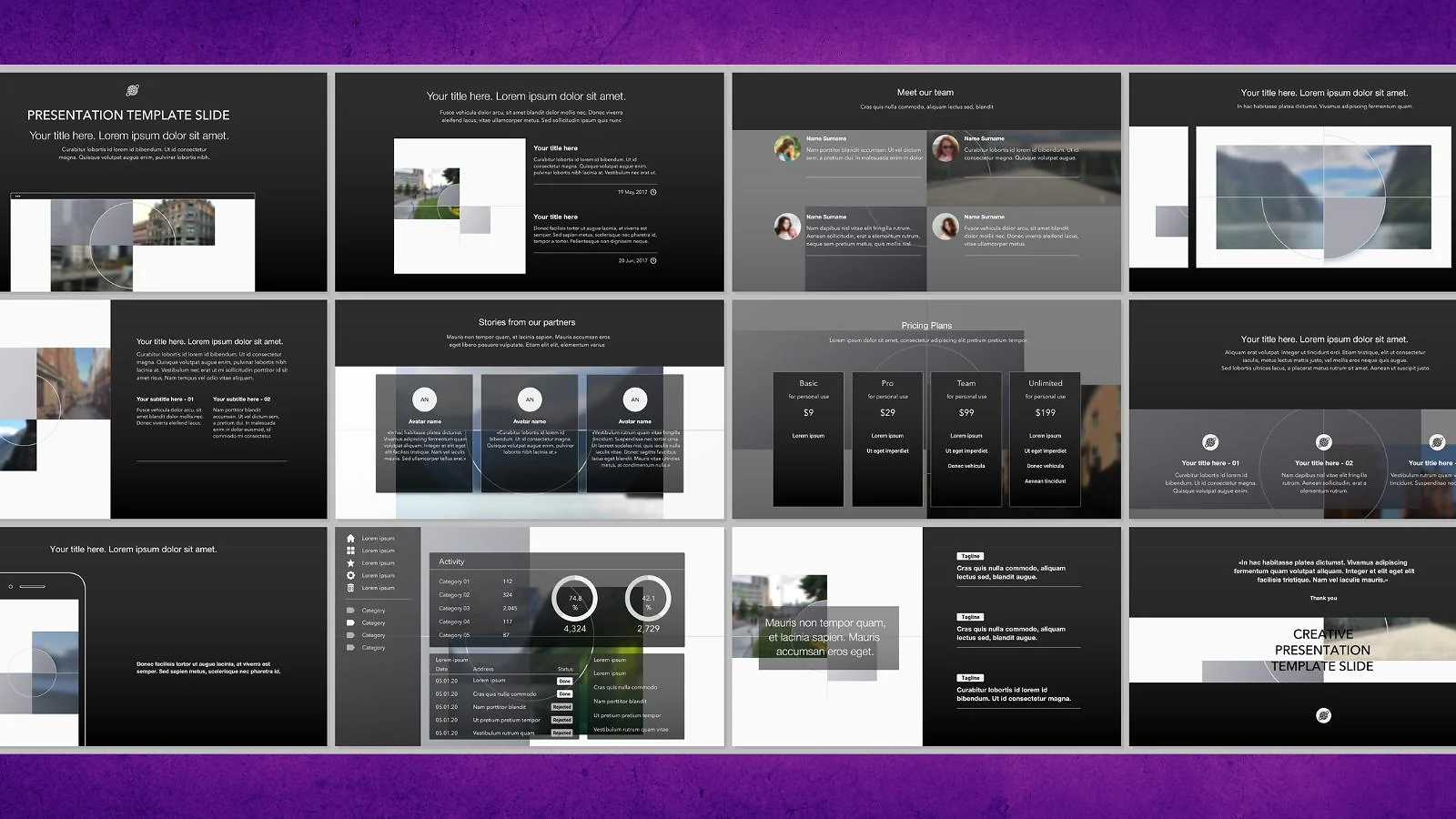The image size is (1456, 819).
Task: Select the Team $99 pricing card
Action: [x=966, y=439]
